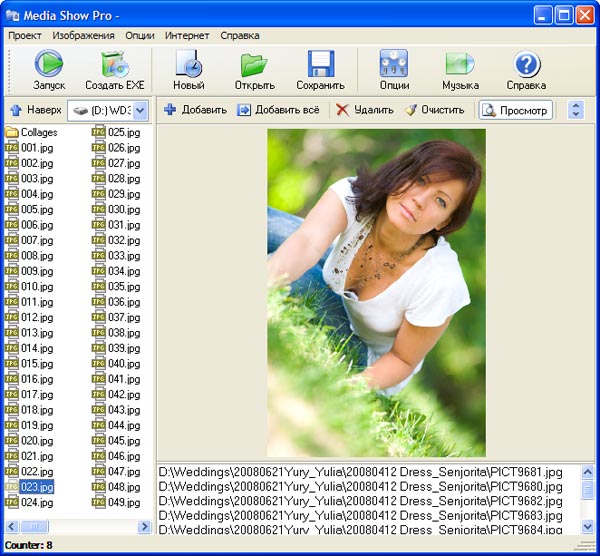Image resolution: width=600 pixels, height=556 pixels.
Task: Select the PICT9682.jpg path entry
Action: [x=360, y=501]
